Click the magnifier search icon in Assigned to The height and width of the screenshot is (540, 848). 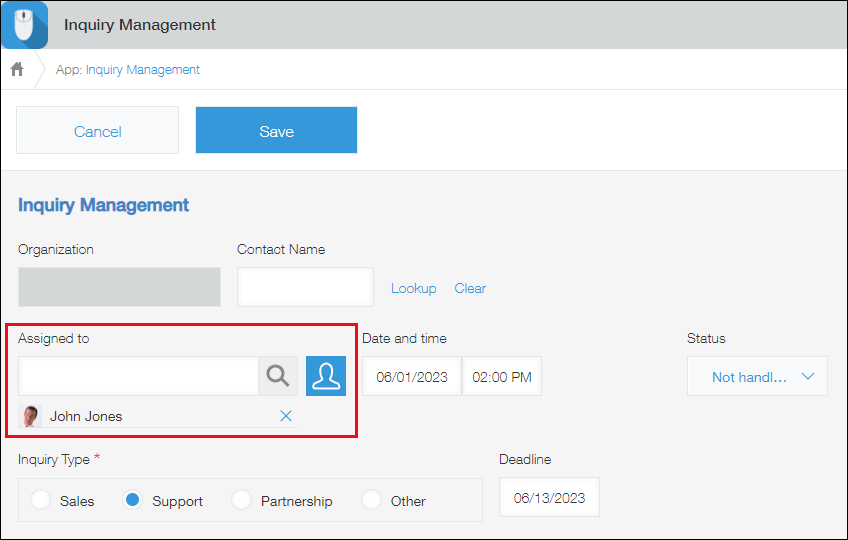[278, 376]
